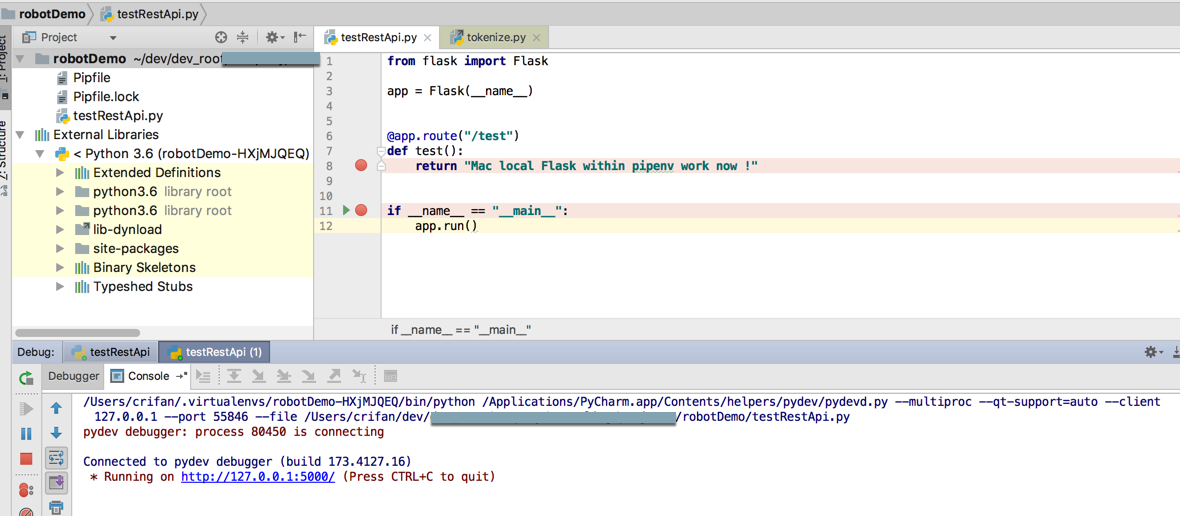Stop the debug session with the red square
This screenshot has height=516, width=1180.
(26, 458)
